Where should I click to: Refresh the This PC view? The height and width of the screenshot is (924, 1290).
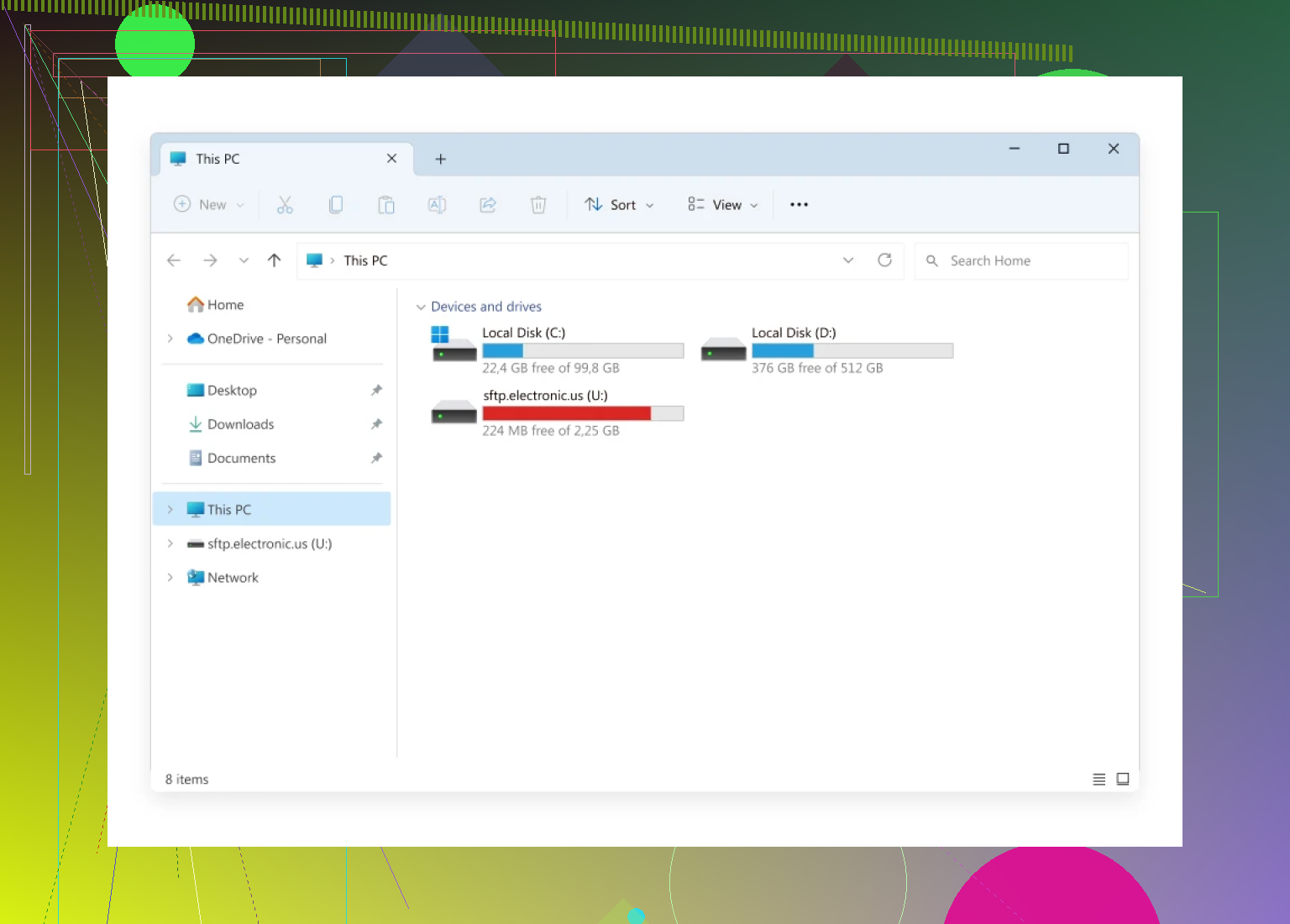[884, 260]
